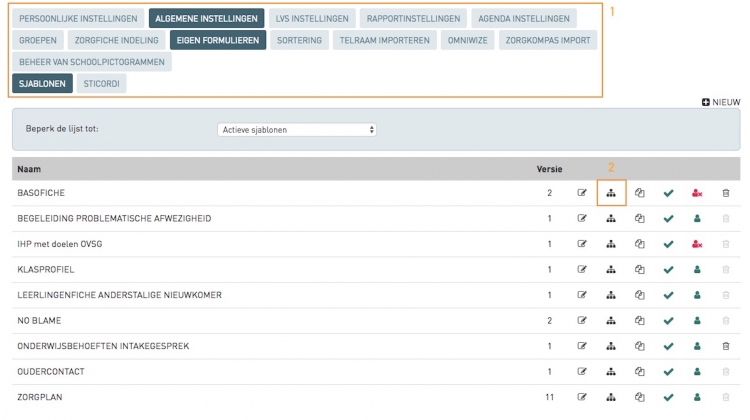Go to the ZORGFICHE INDELING tab

115,40
